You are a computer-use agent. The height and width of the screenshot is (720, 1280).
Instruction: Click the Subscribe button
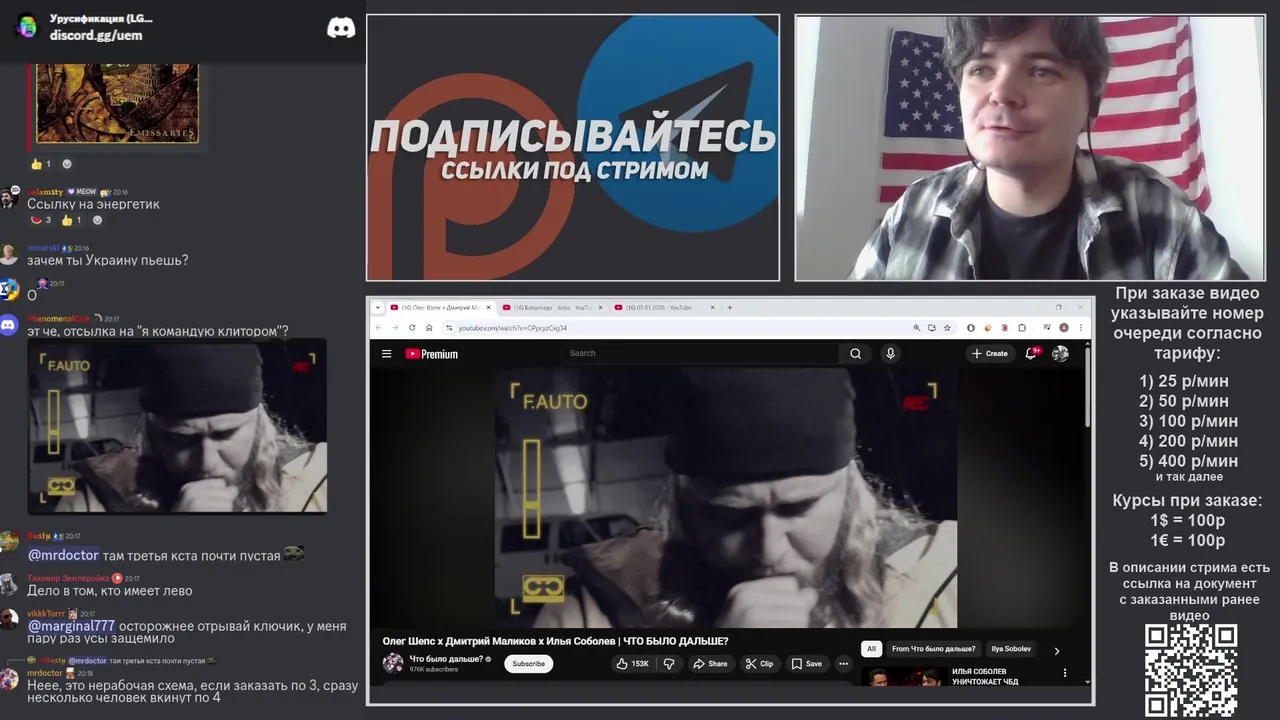[529, 663]
